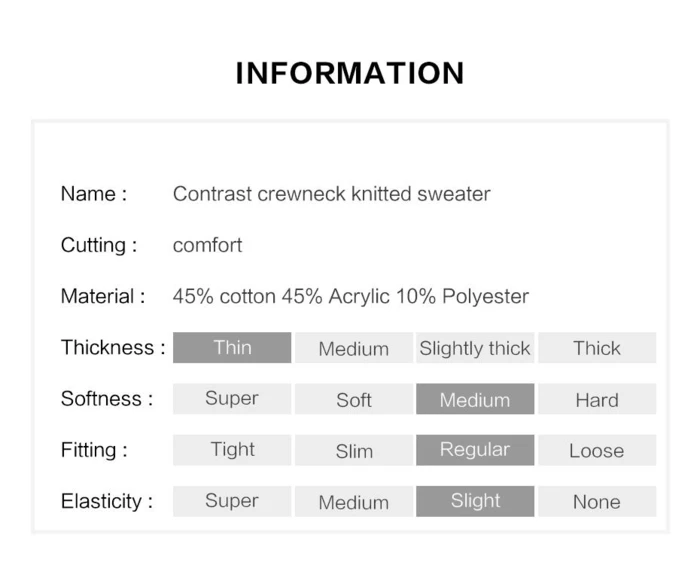Click Medium in the Elasticity row
Viewport: 700px width, 562px height.
click(353, 501)
